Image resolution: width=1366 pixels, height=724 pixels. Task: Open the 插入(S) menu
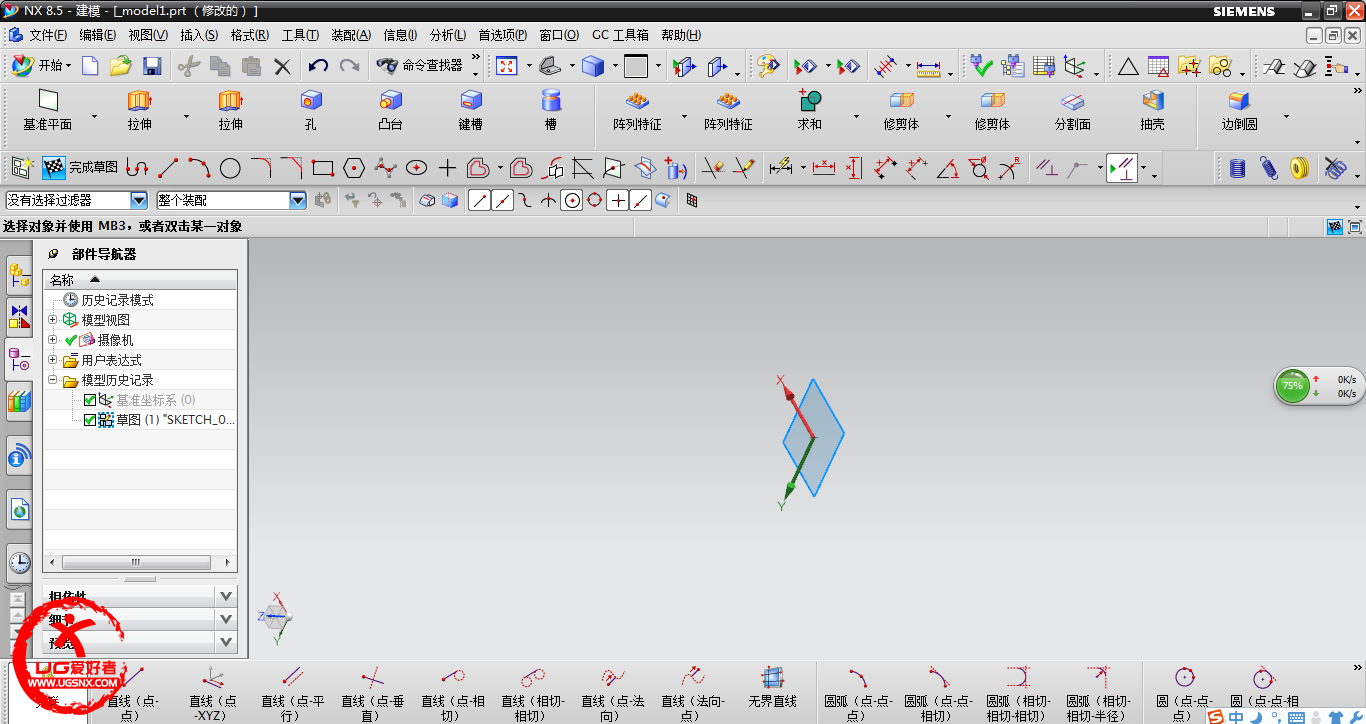coord(199,35)
